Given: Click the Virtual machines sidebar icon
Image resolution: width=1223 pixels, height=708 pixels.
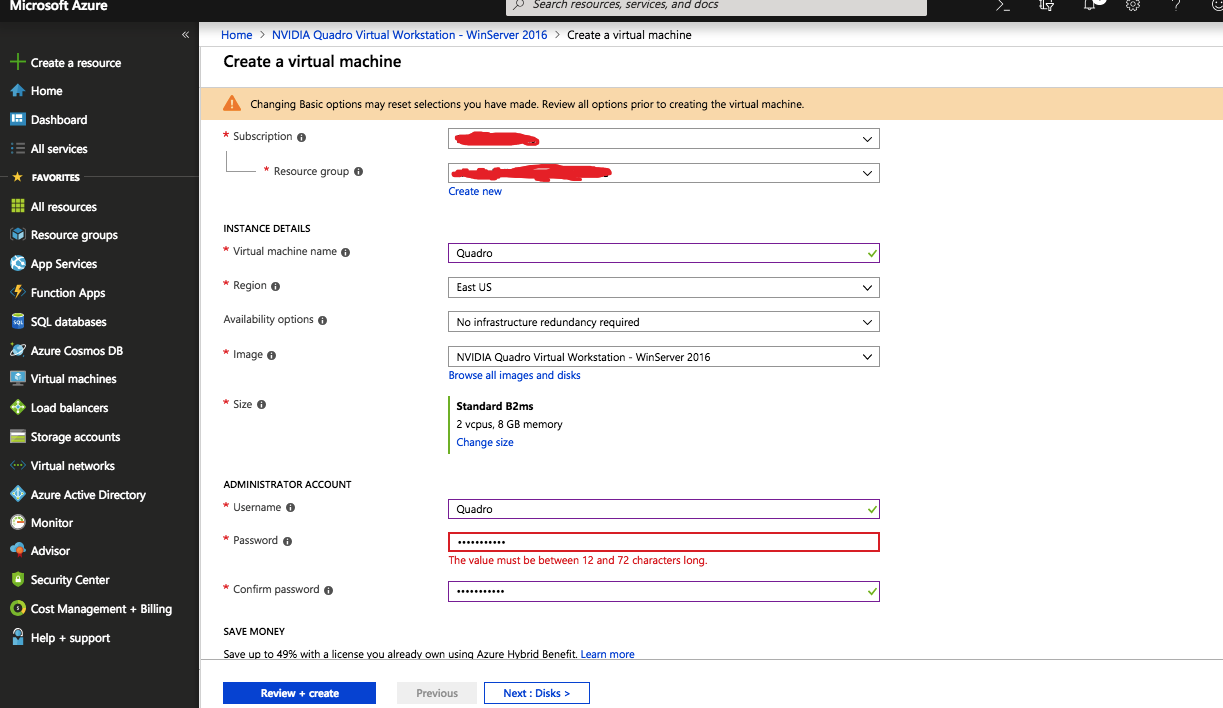Looking at the screenshot, I should click(17, 379).
